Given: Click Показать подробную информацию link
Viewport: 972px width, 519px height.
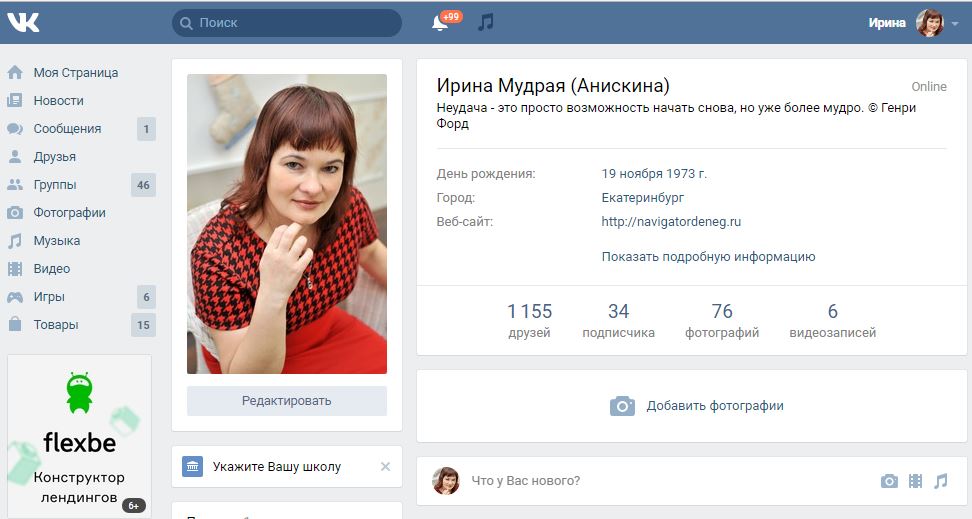Looking at the screenshot, I should (x=708, y=257).
